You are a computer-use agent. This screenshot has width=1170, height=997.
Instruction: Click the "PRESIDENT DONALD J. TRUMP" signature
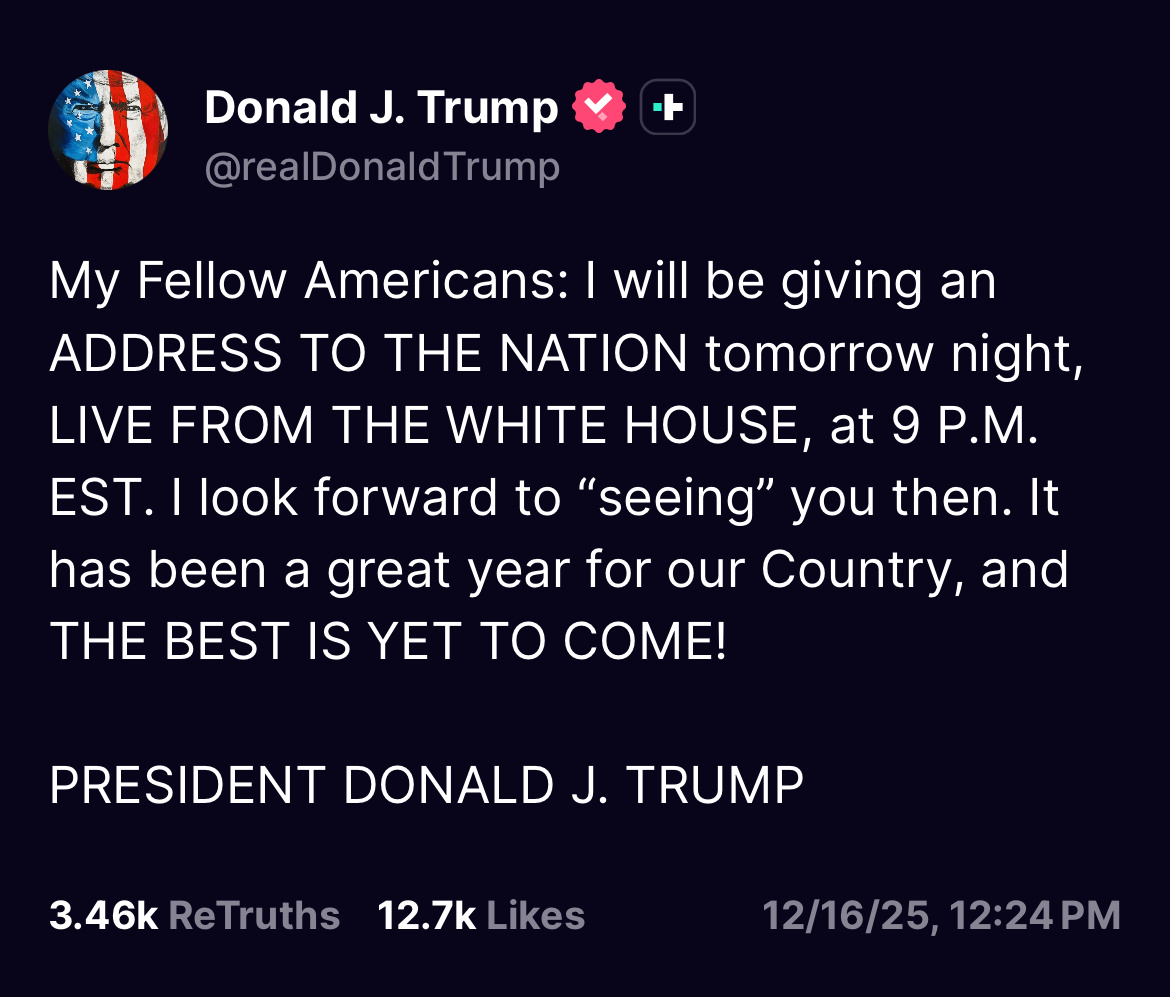[427, 786]
